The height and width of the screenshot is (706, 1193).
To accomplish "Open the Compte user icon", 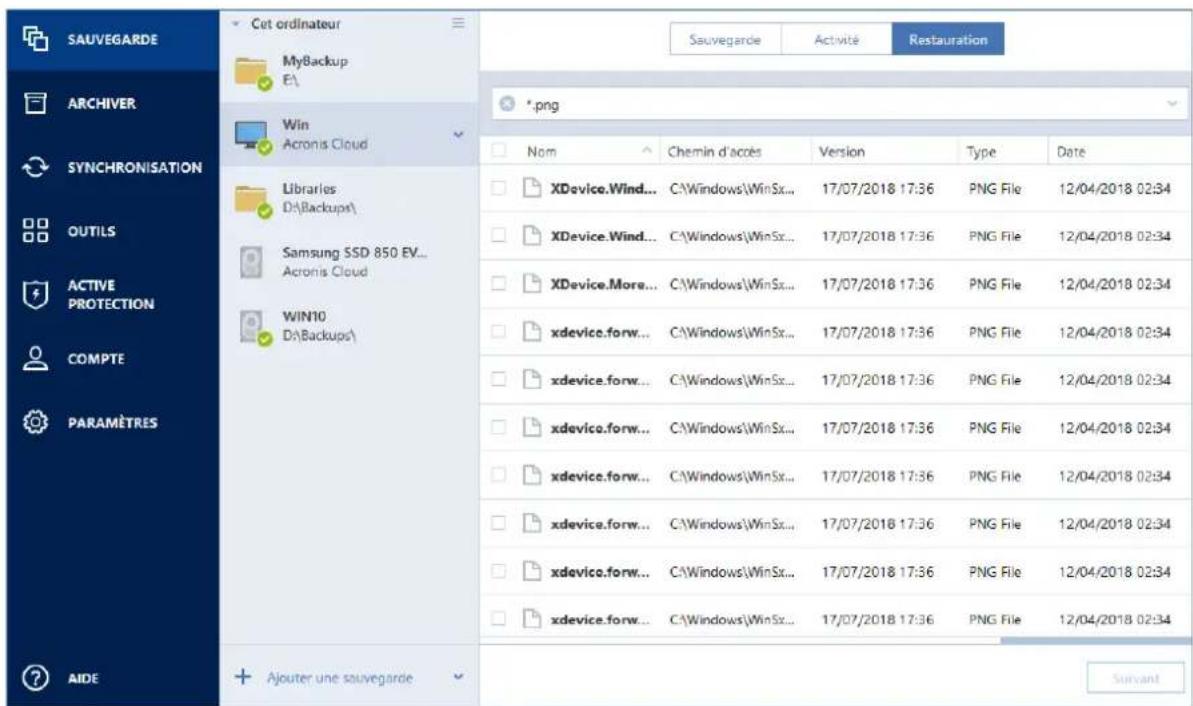I will pyautogui.click(x=35, y=358).
